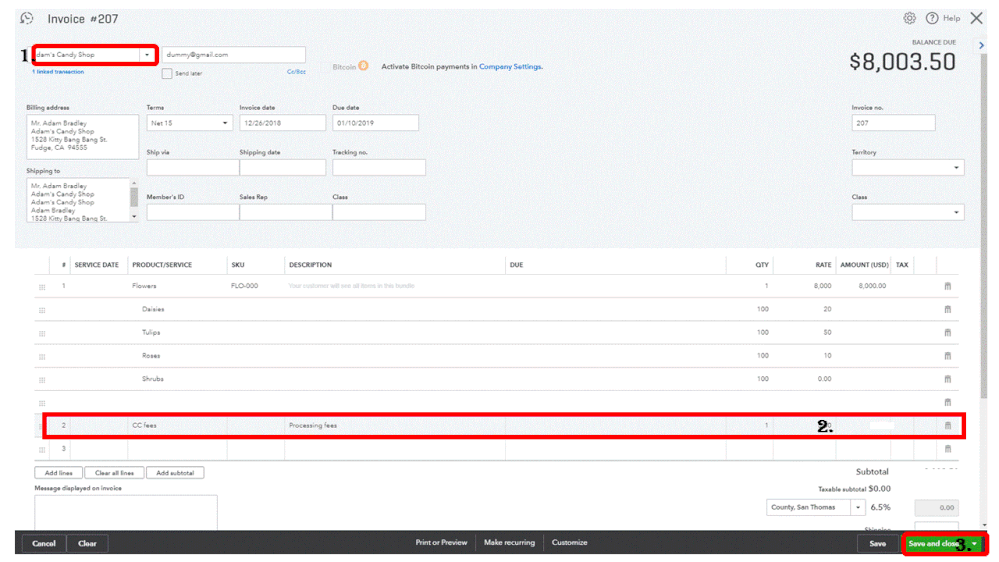Click the Ship via field
This screenshot has width=999, height=562.
pos(193,168)
